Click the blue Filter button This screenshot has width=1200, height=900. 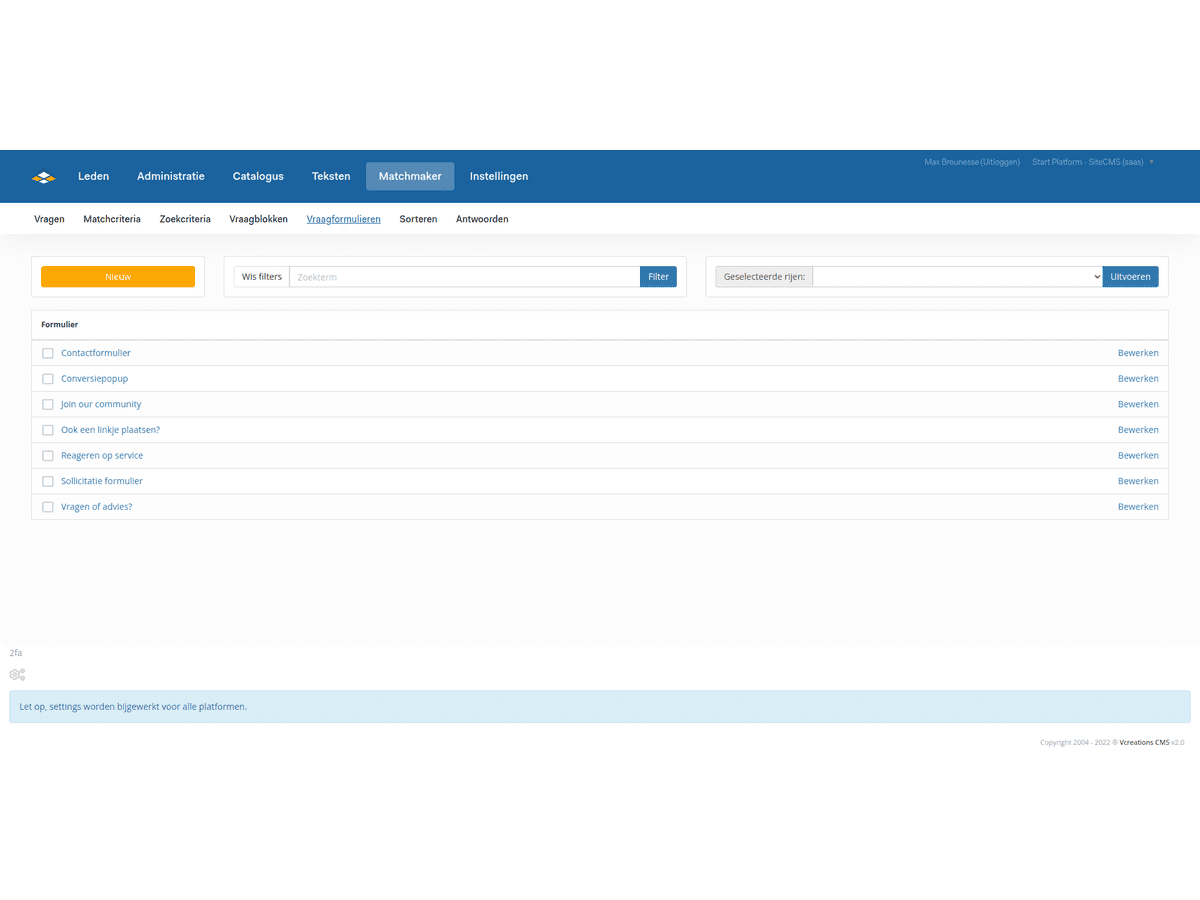(658, 277)
